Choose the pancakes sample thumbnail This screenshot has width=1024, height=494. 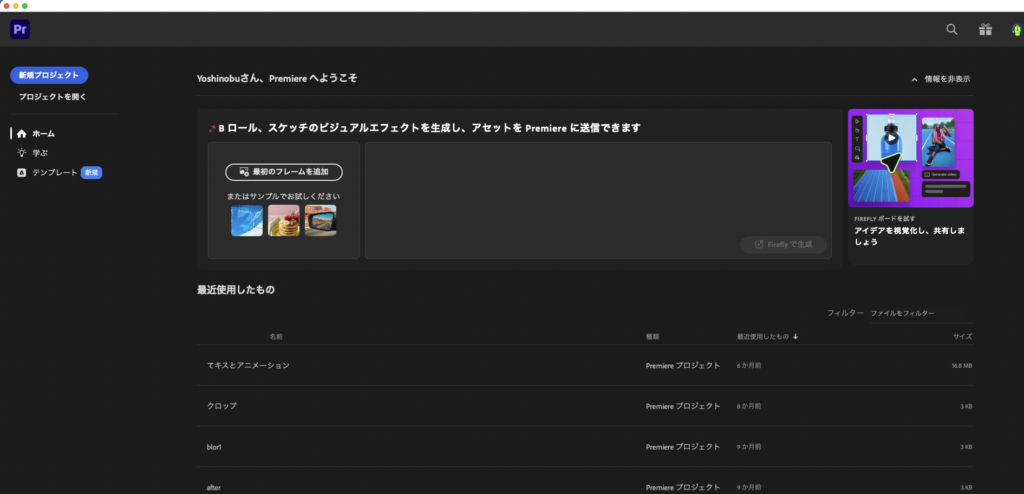pos(283,220)
